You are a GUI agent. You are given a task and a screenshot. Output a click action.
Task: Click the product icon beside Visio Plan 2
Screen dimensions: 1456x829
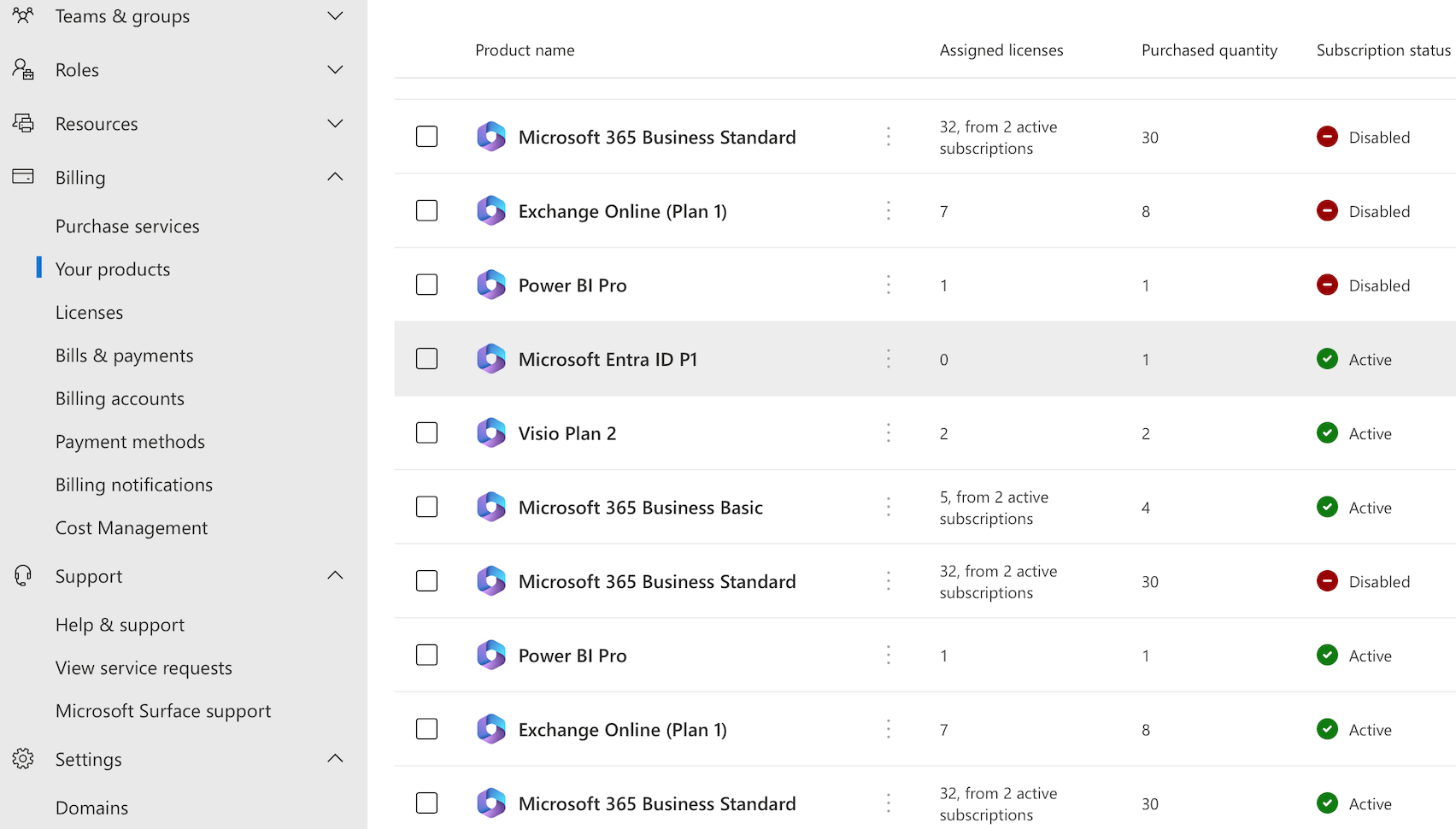point(491,433)
